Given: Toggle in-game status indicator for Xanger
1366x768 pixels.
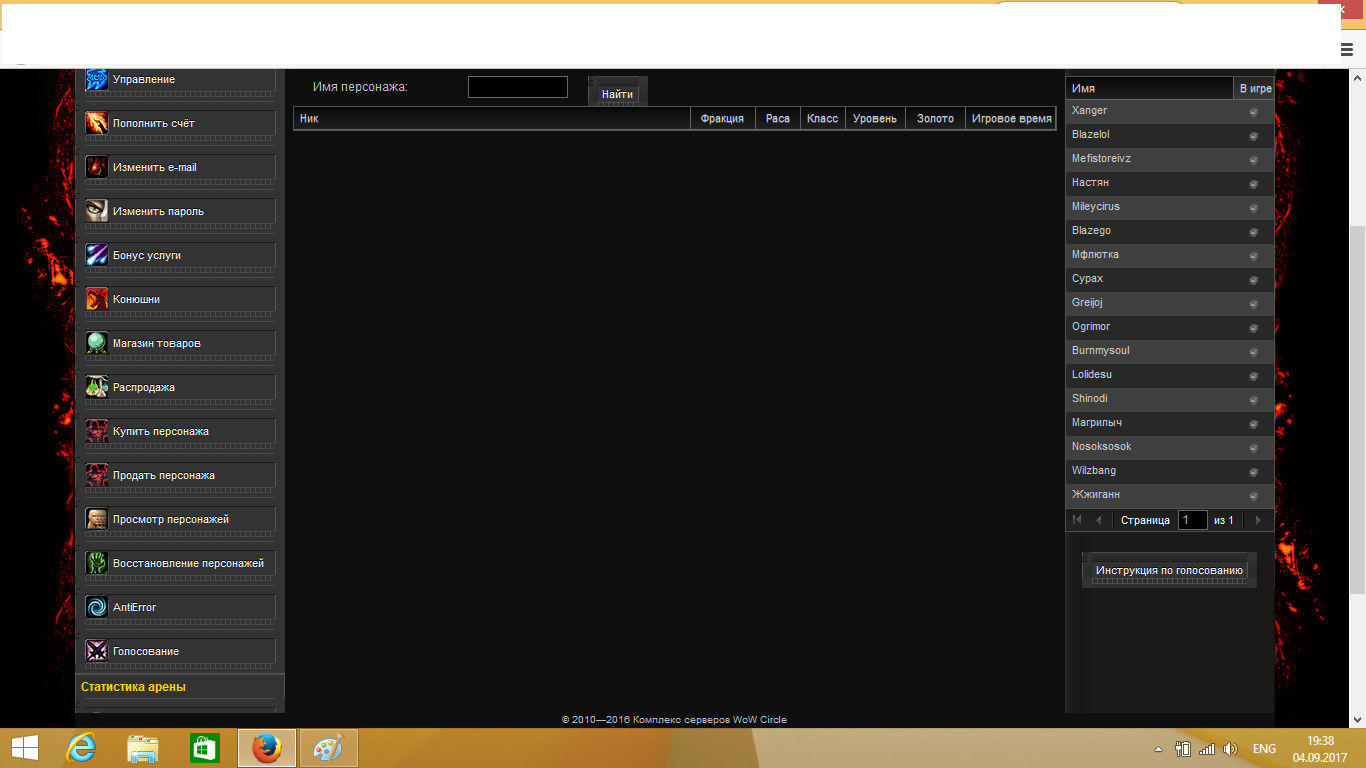Looking at the screenshot, I should [x=1253, y=112].
